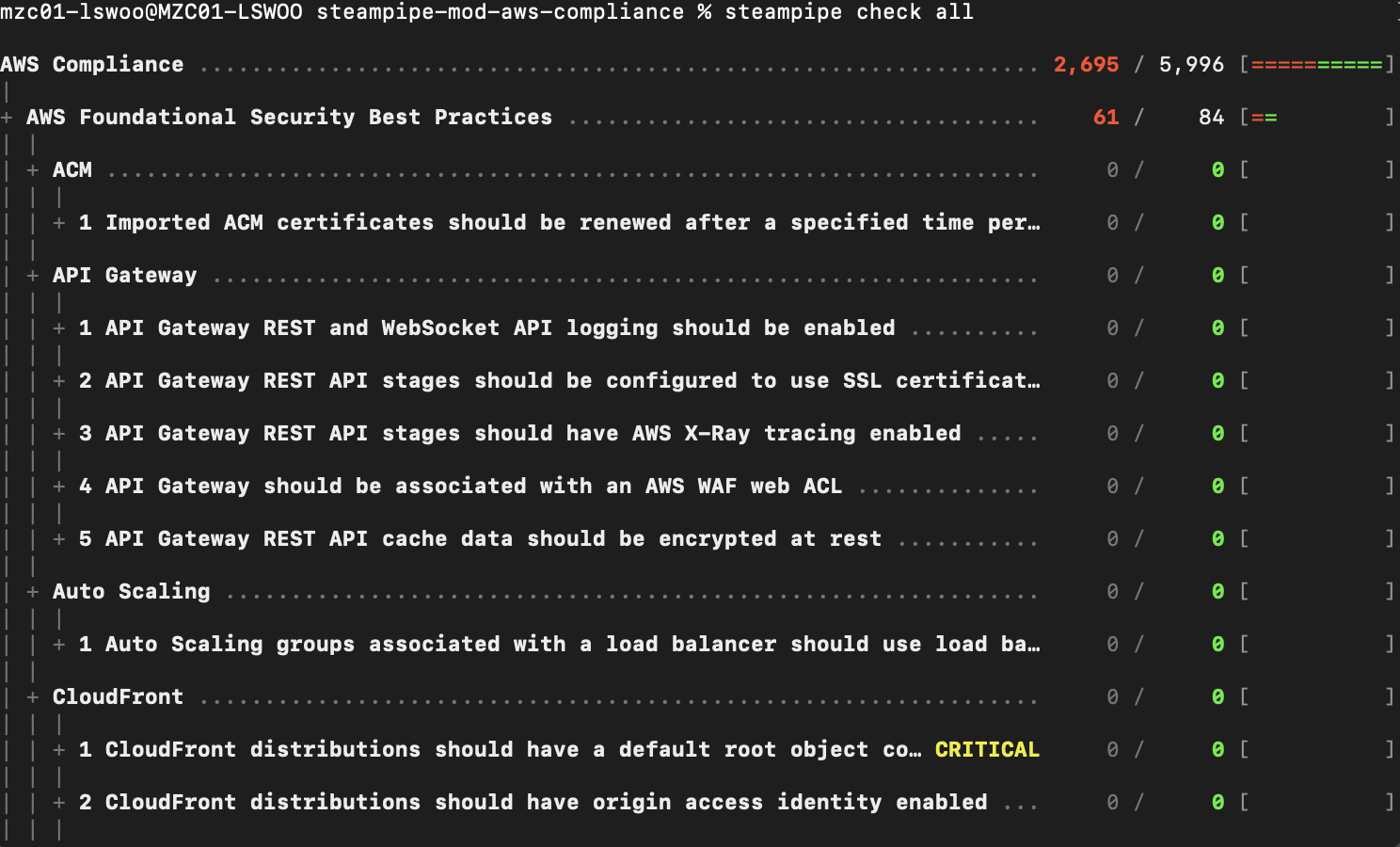This screenshot has height=847, width=1400.
Task: Click the terminal prompt 'mzc01-lswoo@MZC01-LSWOO'
Action: pyautogui.click(x=151, y=12)
